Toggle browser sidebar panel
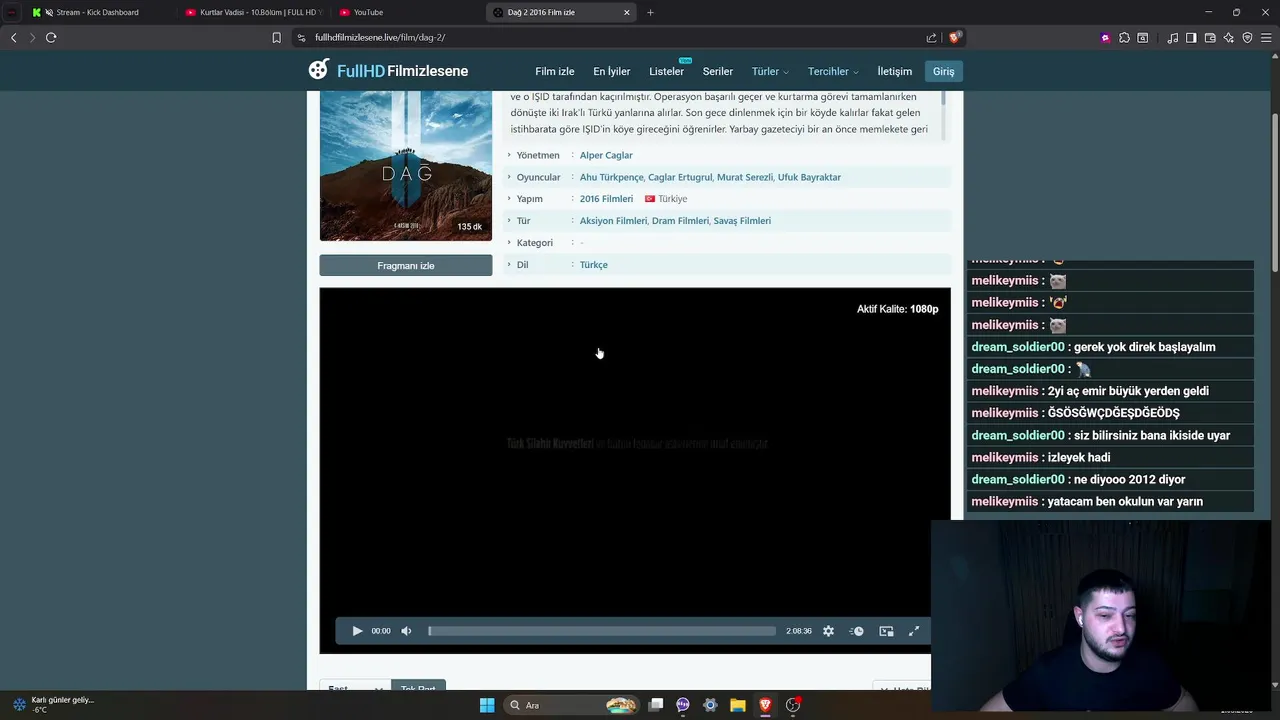1280x720 pixels. (x=1191, y=38)
